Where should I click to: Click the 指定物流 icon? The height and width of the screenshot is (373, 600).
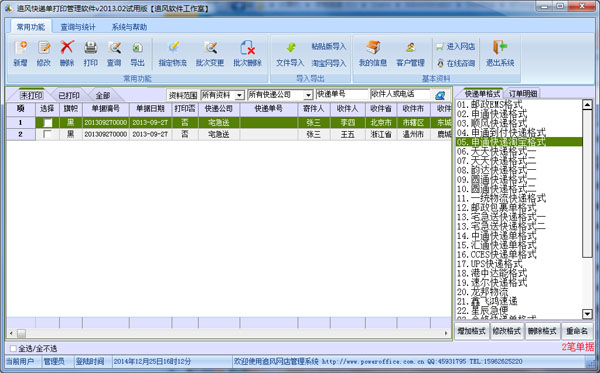173,47
